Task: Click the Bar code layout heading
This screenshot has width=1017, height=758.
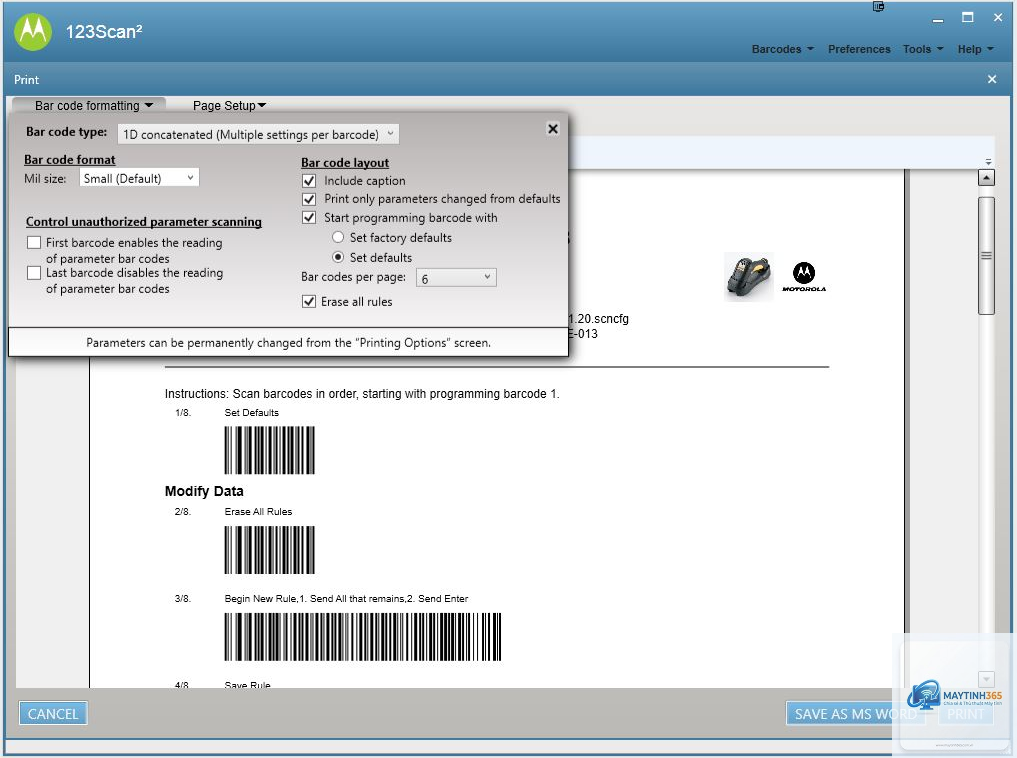Action: click(345, 163)
